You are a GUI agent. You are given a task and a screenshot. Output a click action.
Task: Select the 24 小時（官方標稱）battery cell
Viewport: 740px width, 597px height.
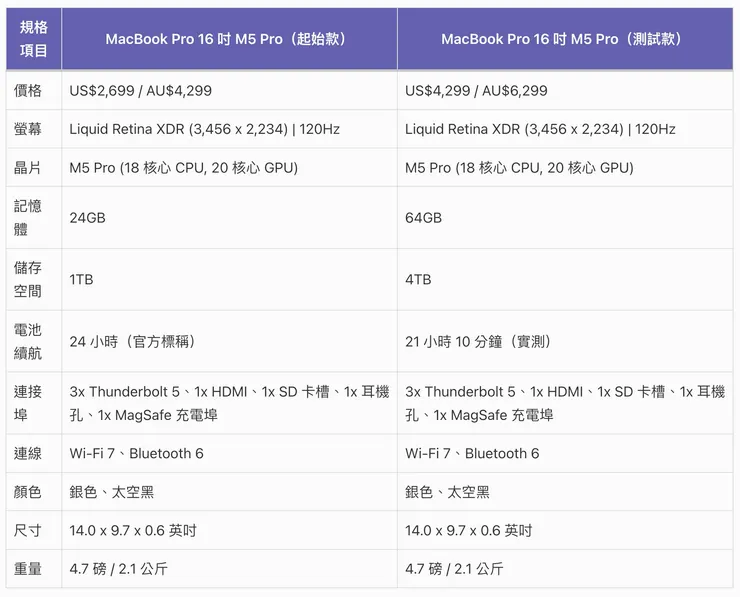(x=133, y=342)
